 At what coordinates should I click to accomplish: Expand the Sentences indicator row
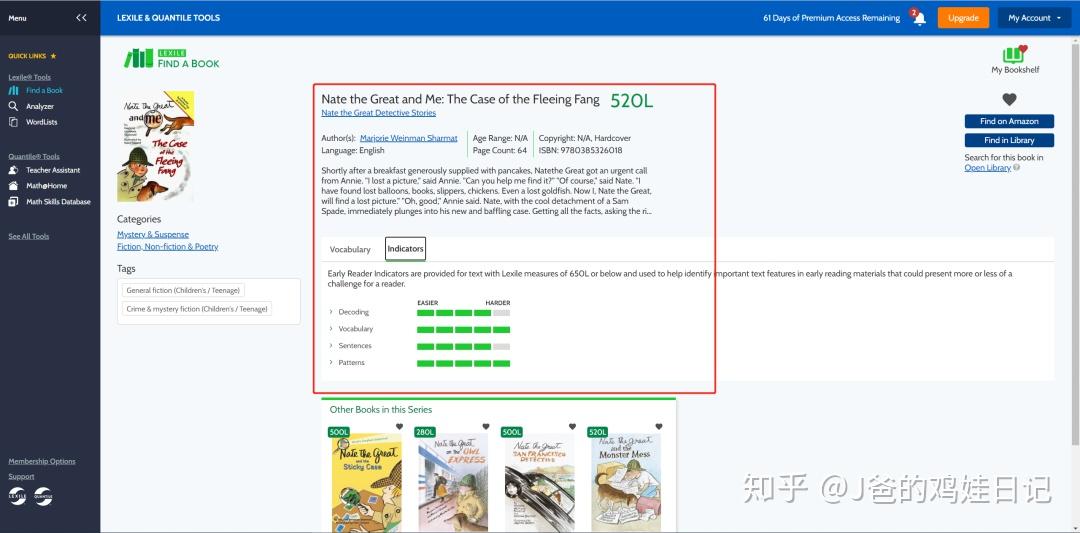(331, 346)
